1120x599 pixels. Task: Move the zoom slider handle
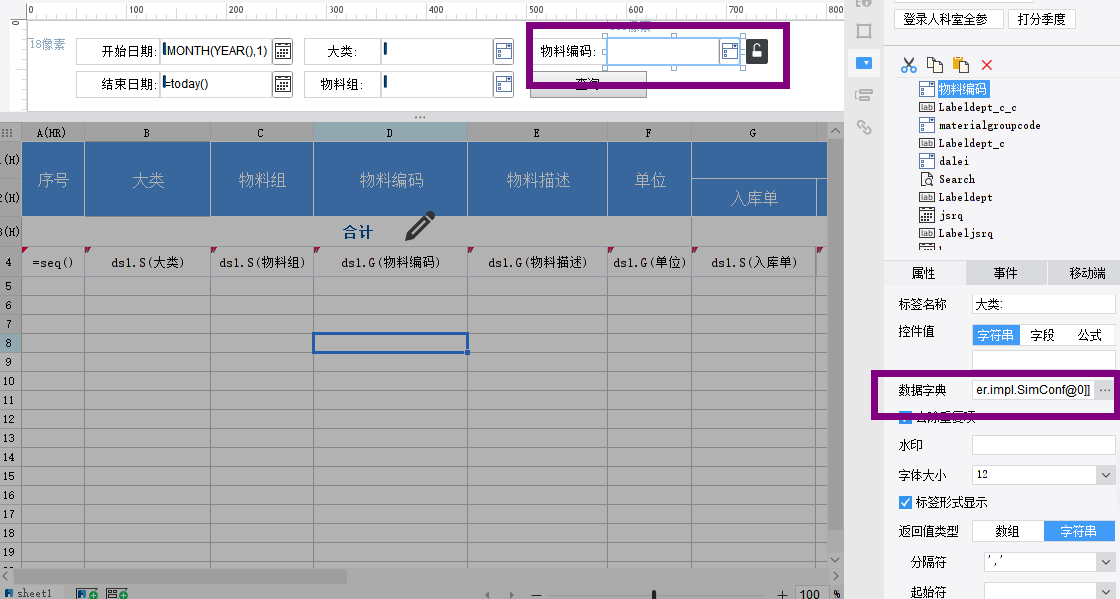[654, 594]
